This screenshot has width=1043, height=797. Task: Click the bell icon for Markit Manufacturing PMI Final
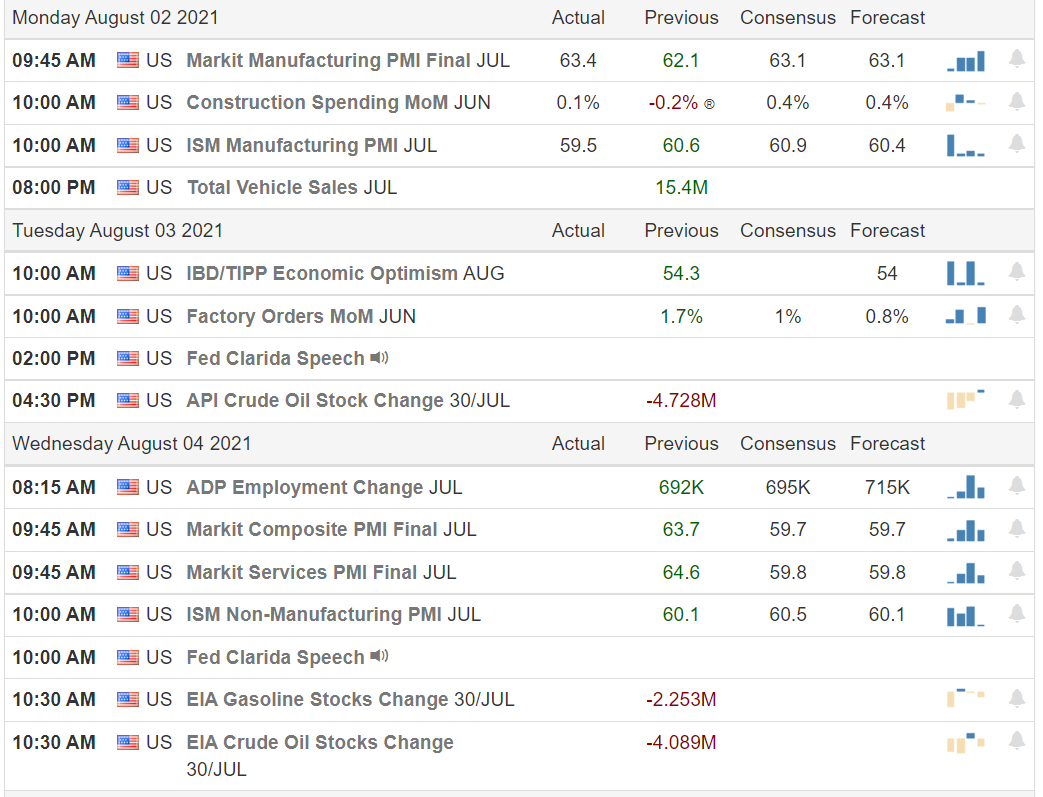(1017, 59)
